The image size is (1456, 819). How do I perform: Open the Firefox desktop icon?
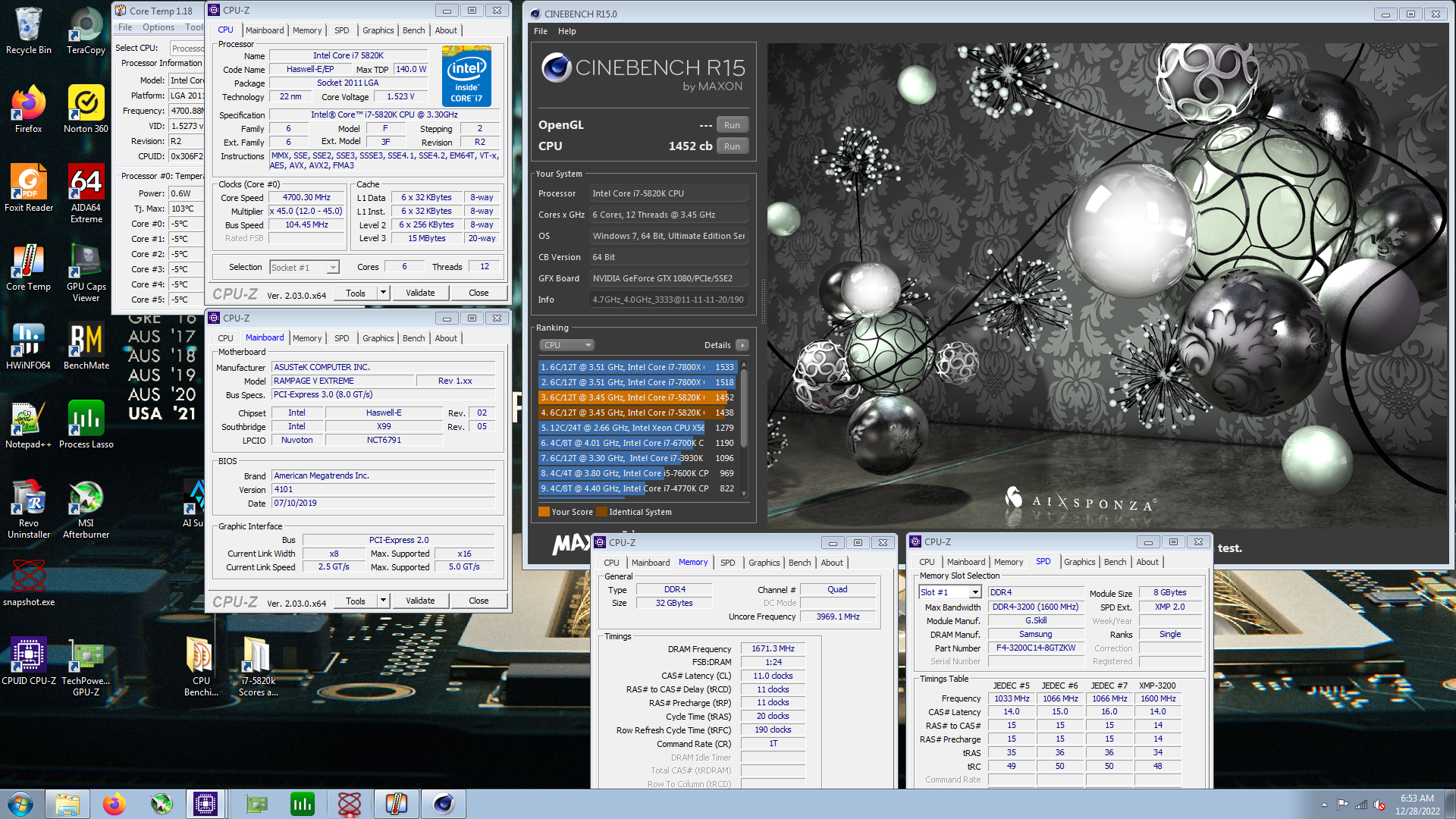tap(29, 110)
